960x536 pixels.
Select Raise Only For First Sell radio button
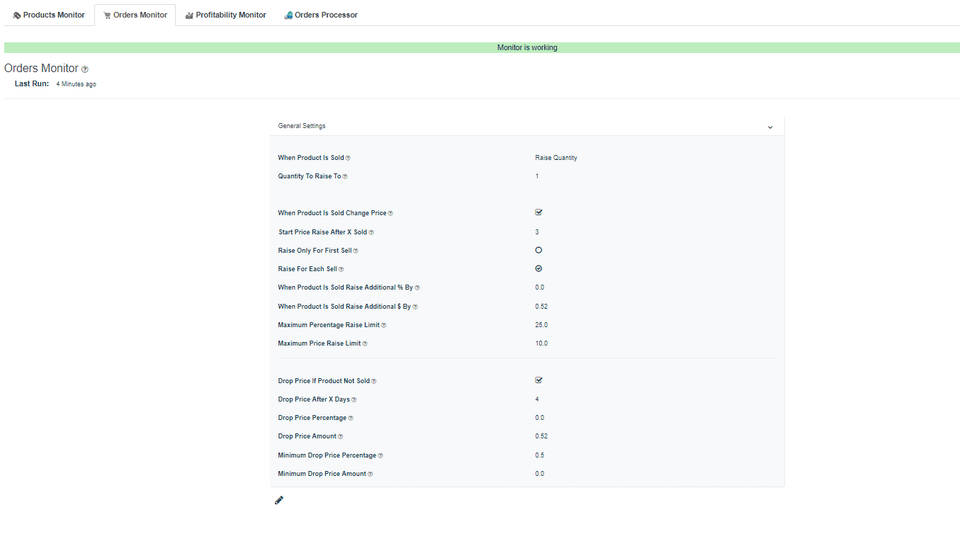(539, 250)
